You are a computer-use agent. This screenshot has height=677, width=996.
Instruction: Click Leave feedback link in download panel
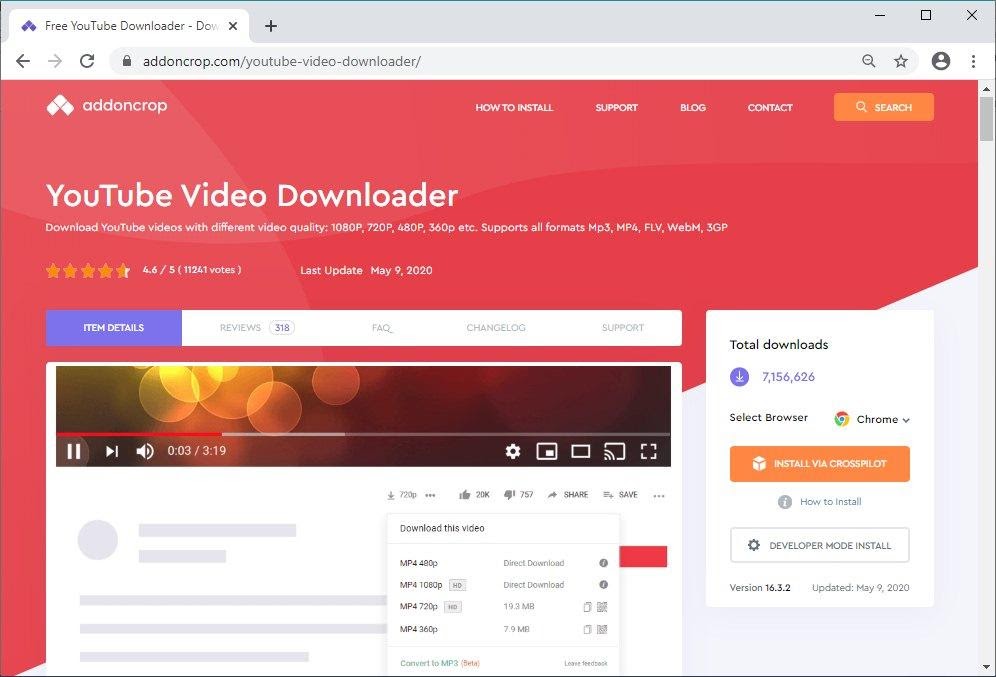click(x=586, y=664)
